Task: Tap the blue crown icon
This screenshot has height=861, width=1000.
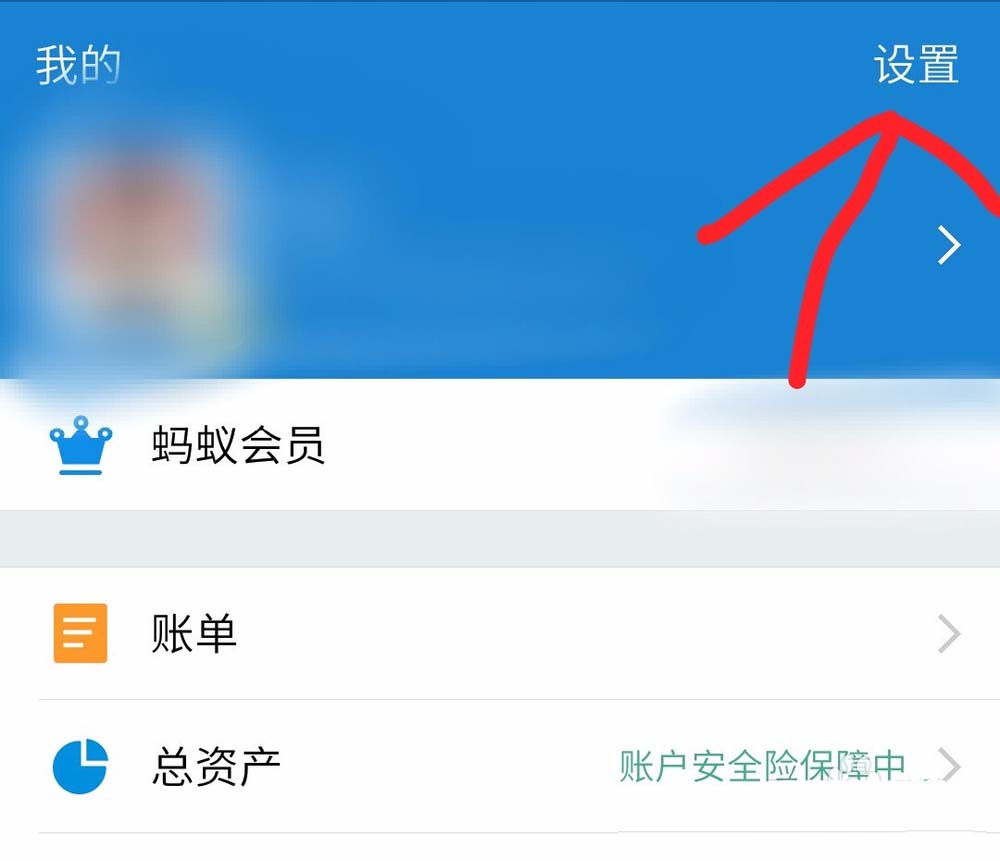Action: (81, 445)
